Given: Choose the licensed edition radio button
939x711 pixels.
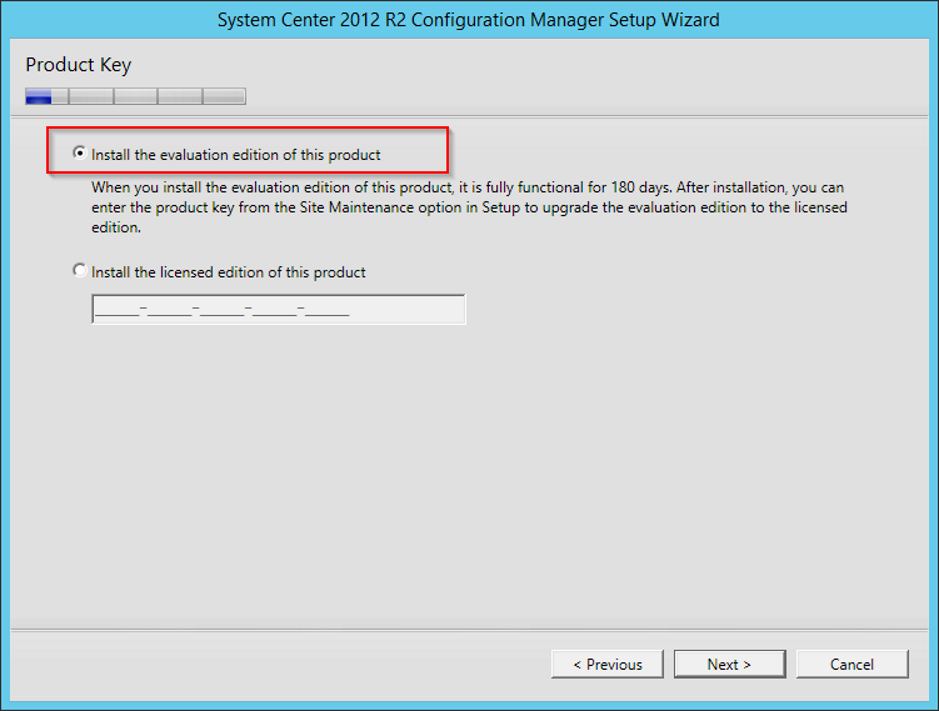Looking at the screenshot, I should (x=80, y=271).
